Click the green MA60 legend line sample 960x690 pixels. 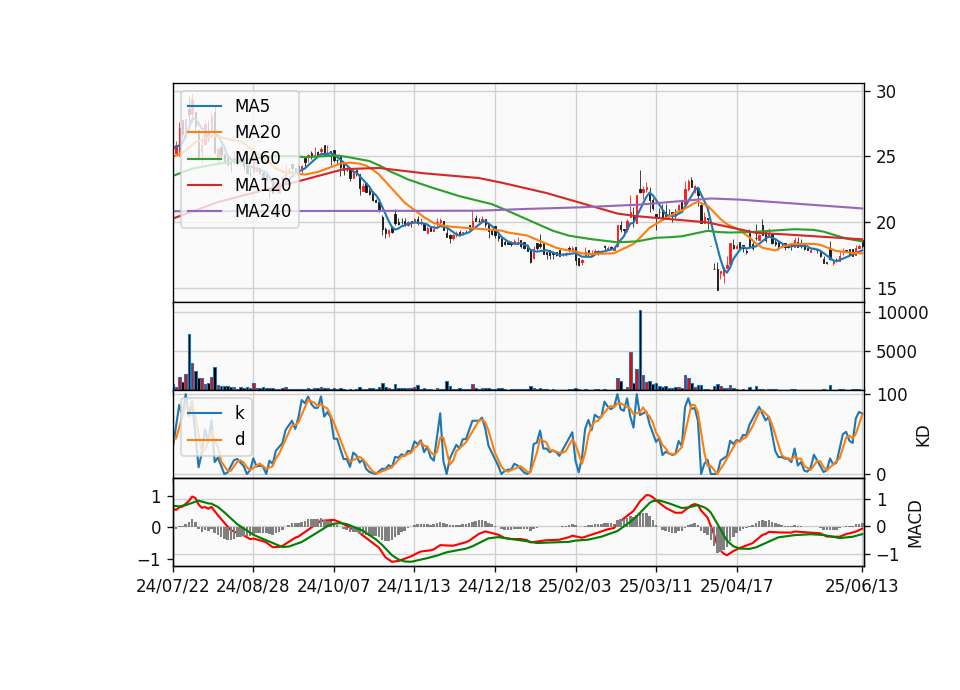pyautogui.click(x=204, y=159)
